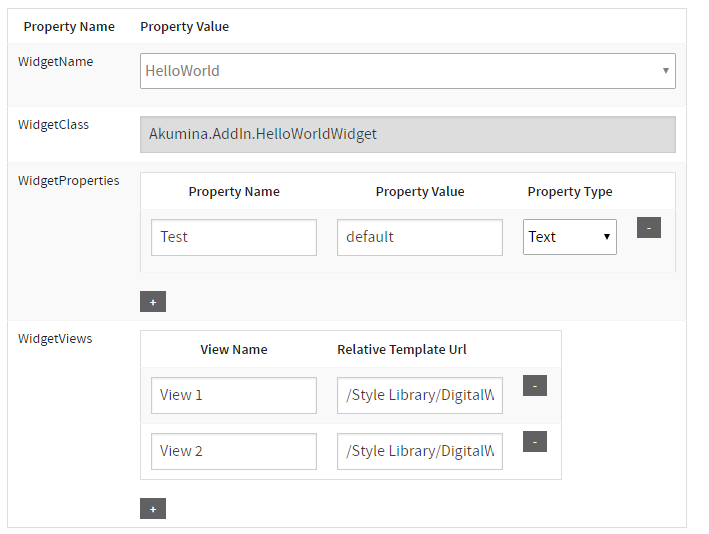The height and width of the screenshot is (534, 709).
Task: Remove the Test property row
Action: 648,228
